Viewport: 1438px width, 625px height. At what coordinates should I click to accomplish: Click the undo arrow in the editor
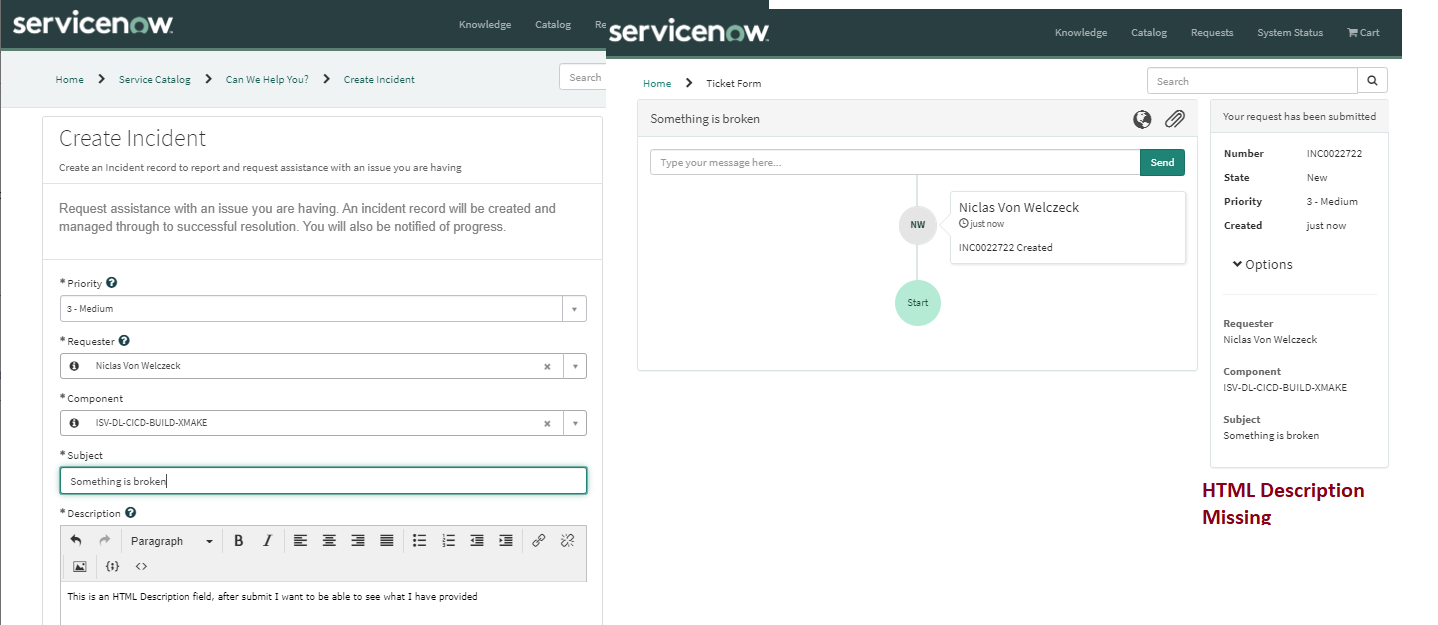pyautogui.click(x=79, y=540)
